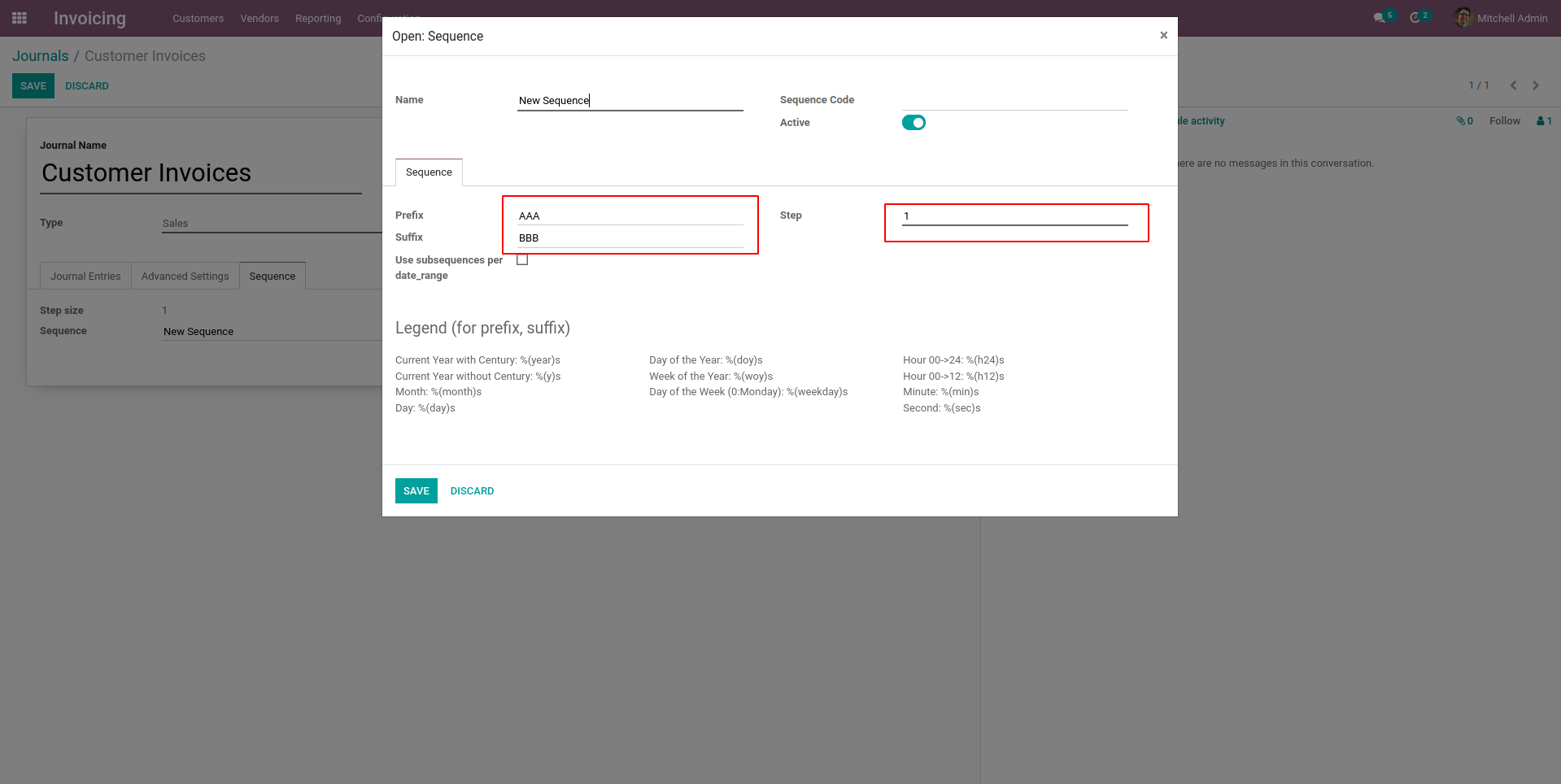Edit the sequence Name field
This screenshot has width=1561, height=784.
[x=630, y=101]
